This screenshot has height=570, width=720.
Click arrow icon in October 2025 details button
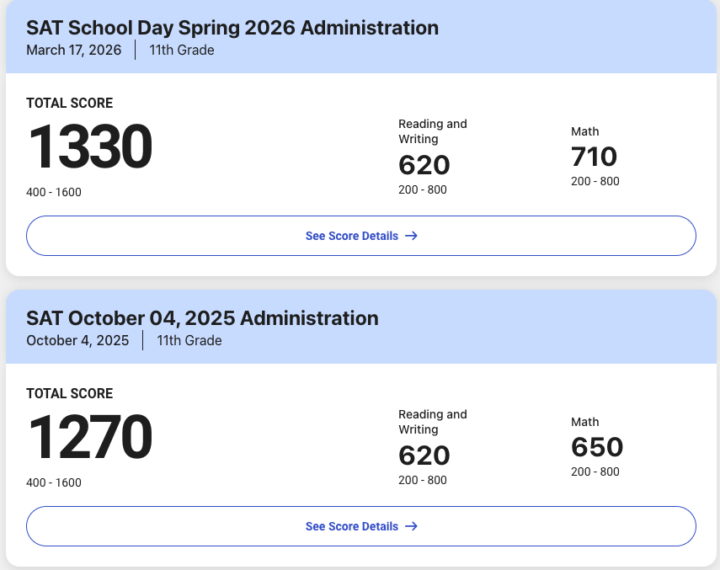[x=411, y=526]
